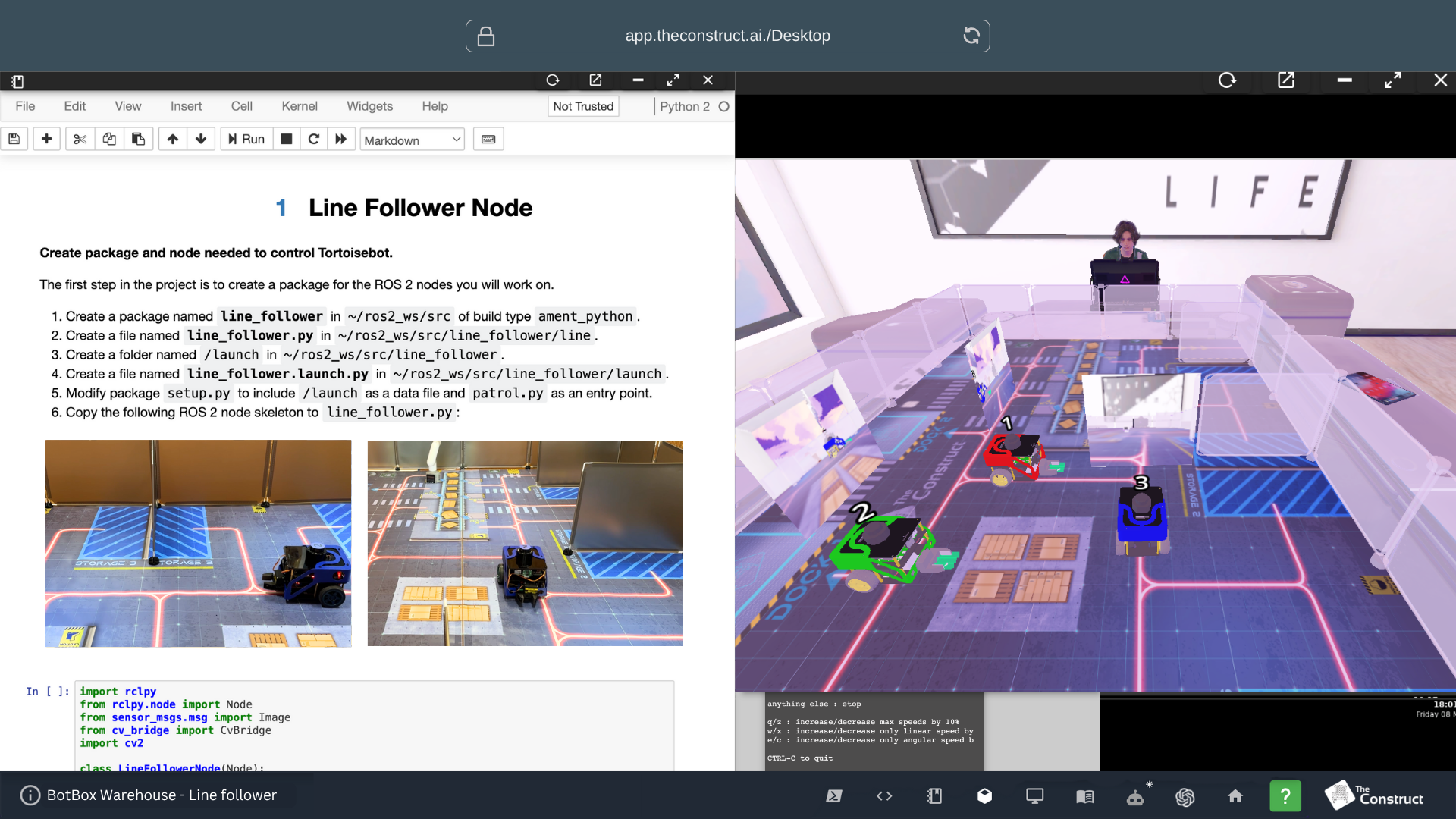Reload the simulation panel
The height and width of the screenshot is (819, 1456).
[1227, 80]
